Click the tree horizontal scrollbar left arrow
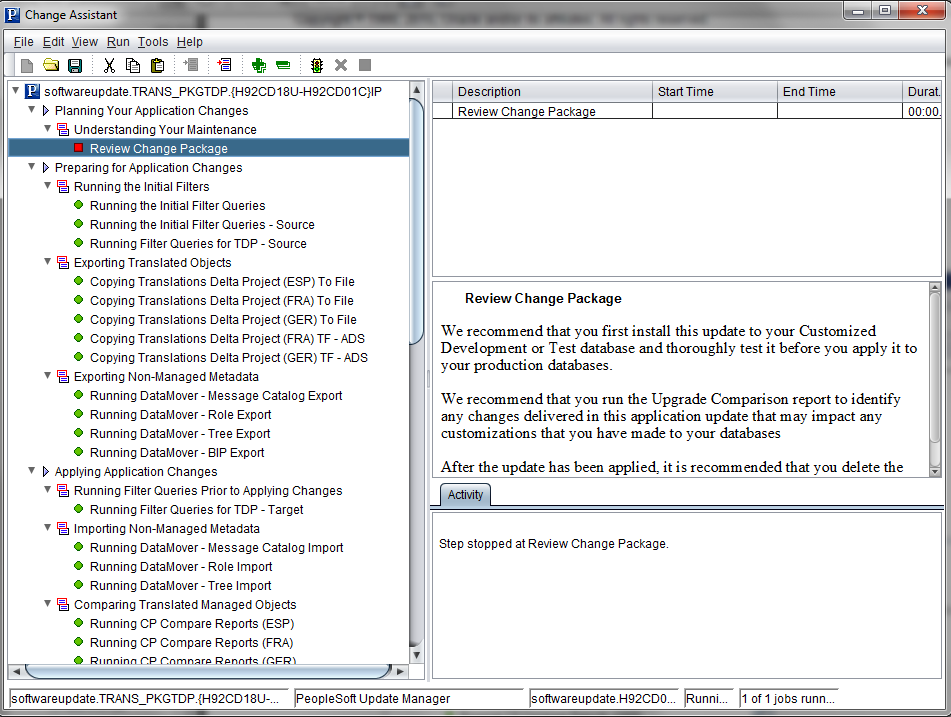951x717 pixels. pyautogui.click(x=16, y=672)
